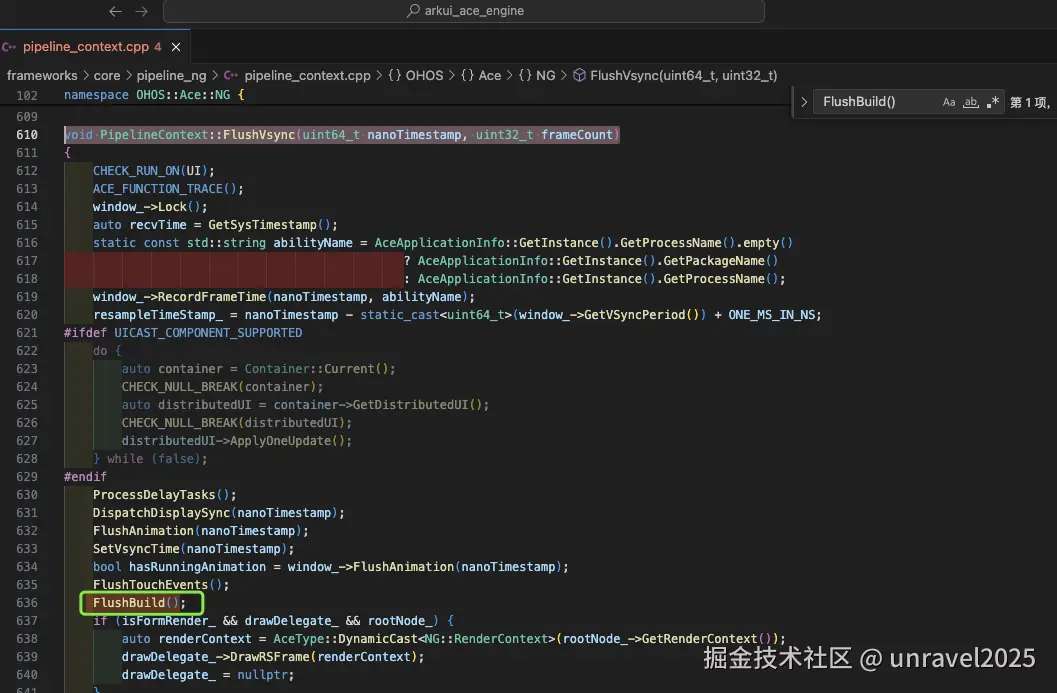Click abilityName on line 616
The height and width of the screenshot is (693, 1057).
coord(313,243)
